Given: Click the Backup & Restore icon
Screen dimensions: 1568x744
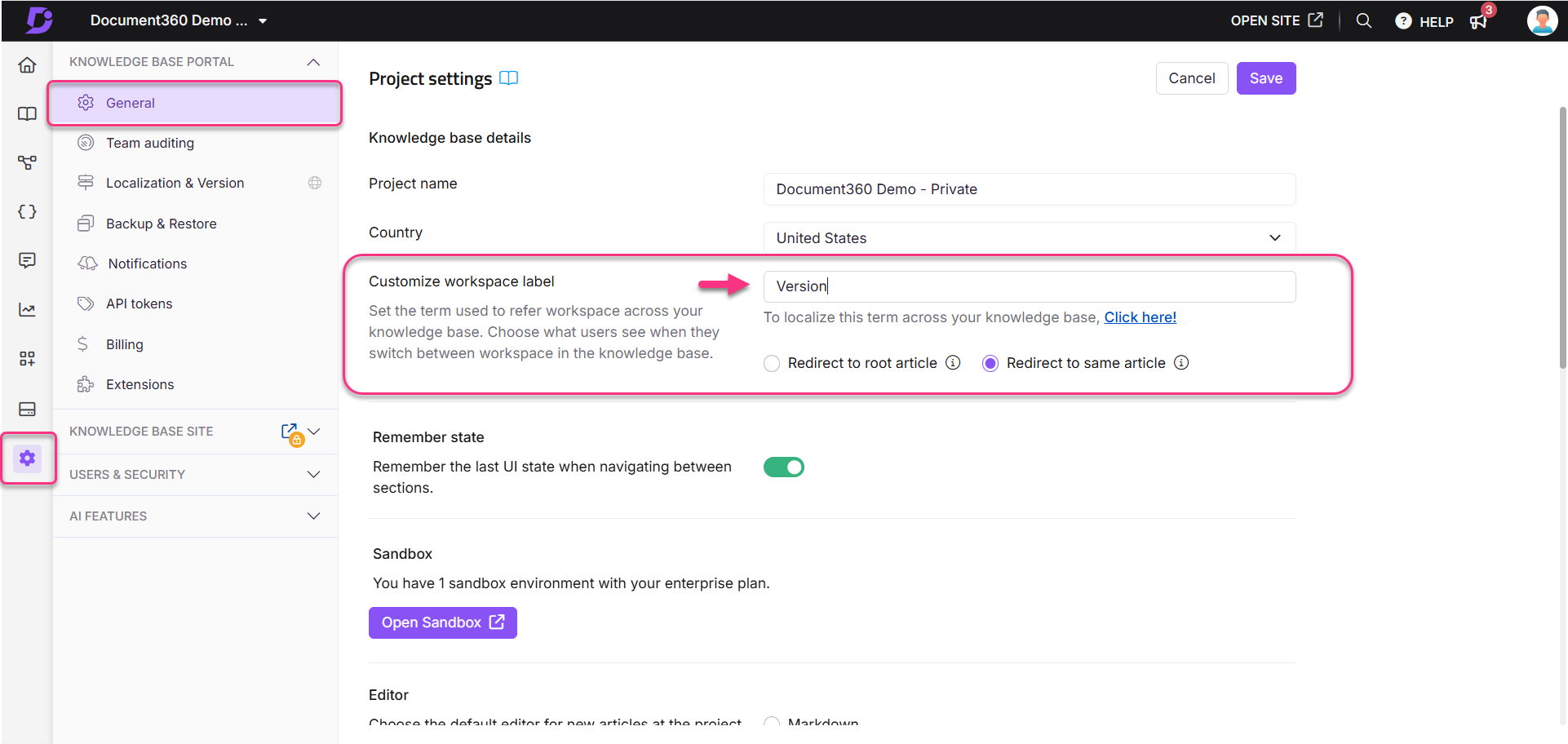Looking at the screenshot, I should point(86,224).
